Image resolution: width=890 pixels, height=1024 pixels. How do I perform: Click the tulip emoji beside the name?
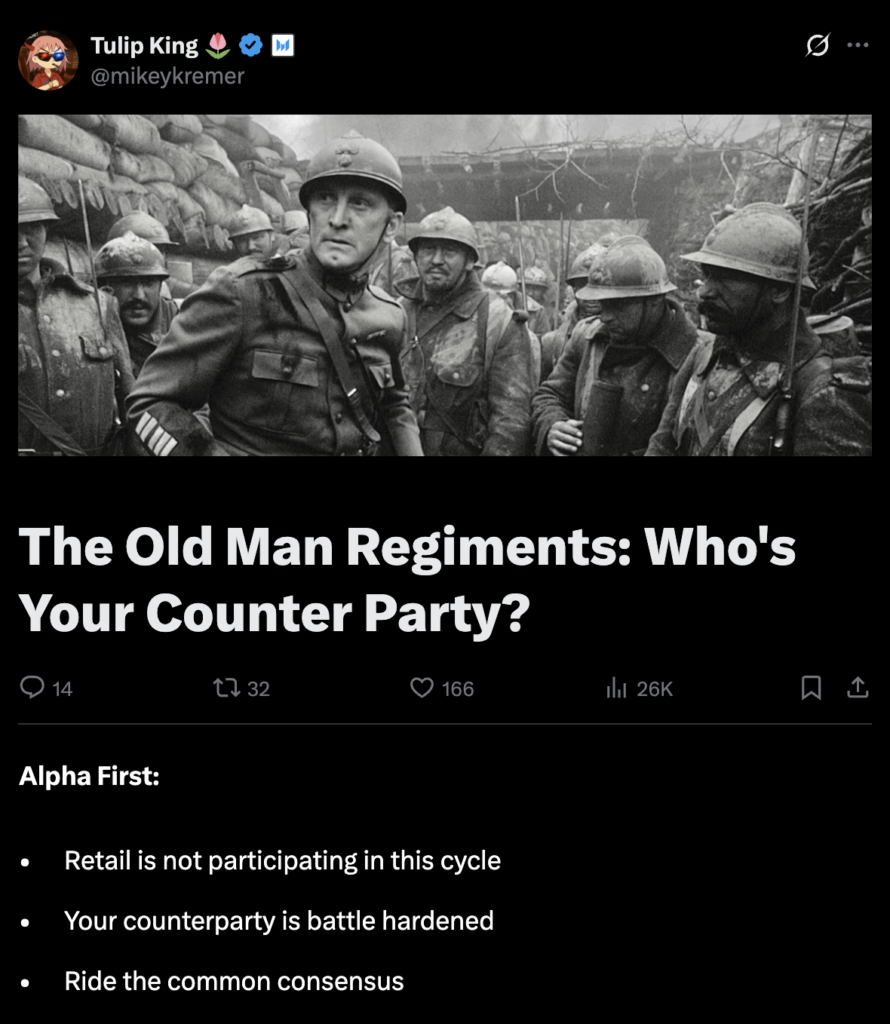click(218, 45)
